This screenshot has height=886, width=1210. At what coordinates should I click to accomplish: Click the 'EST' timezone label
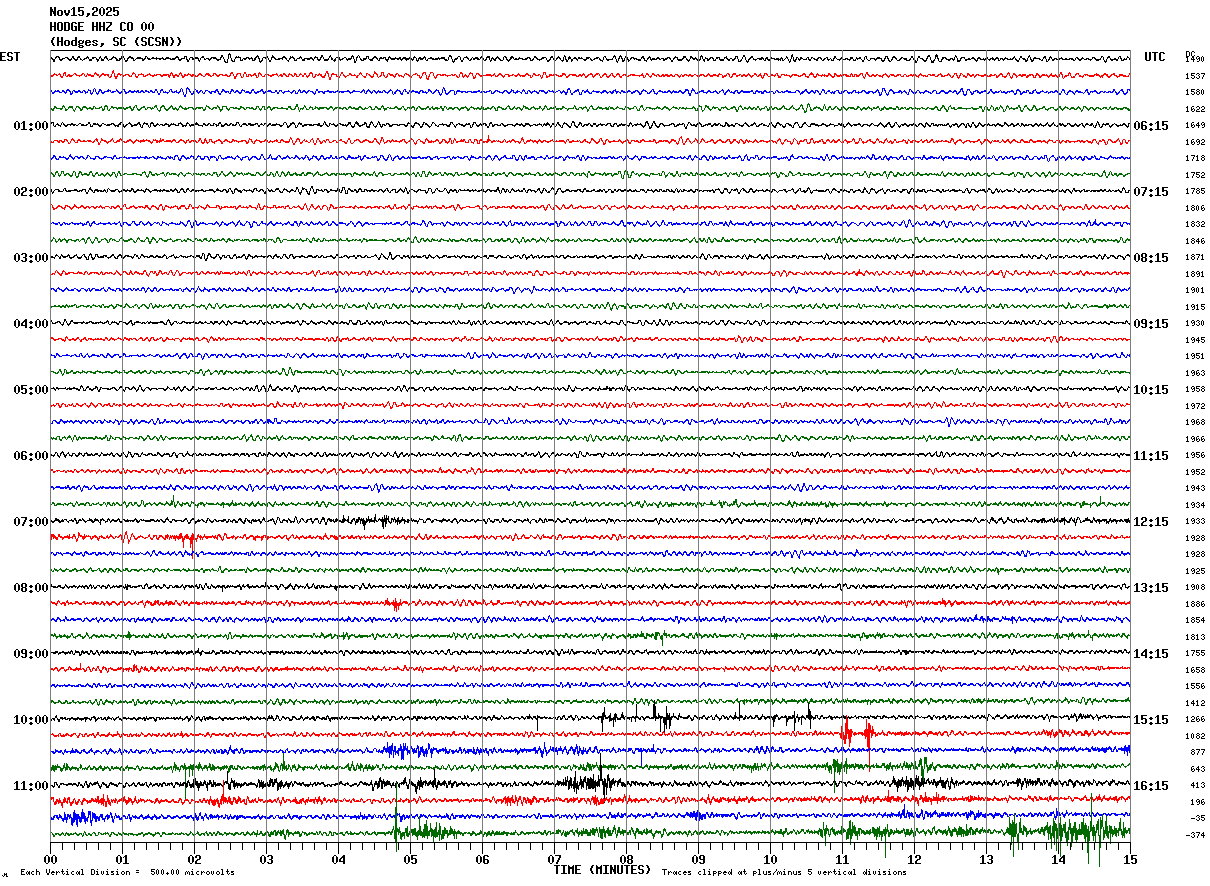tap(10, 57)
